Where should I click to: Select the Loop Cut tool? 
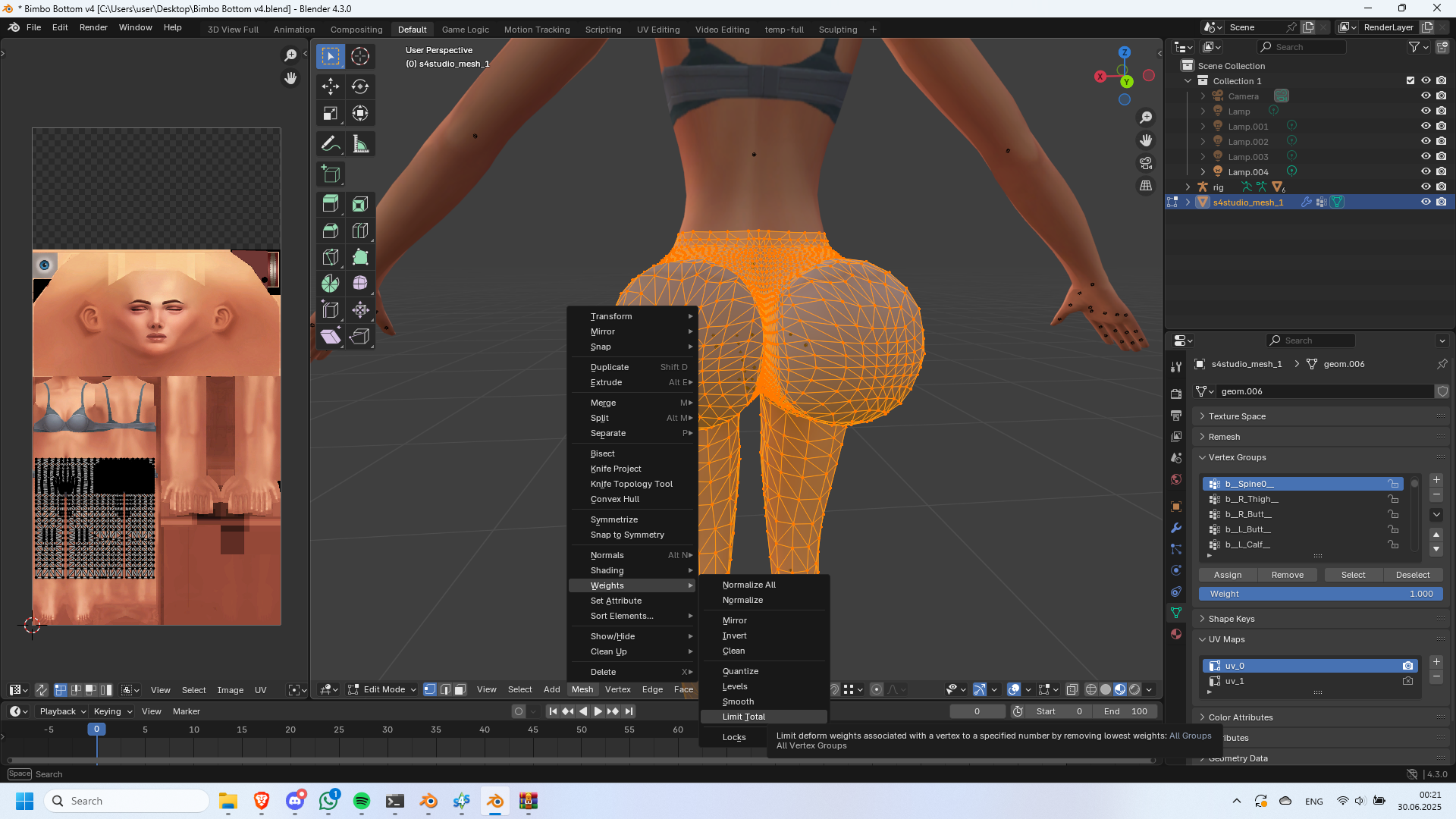[x=360, y=231]
